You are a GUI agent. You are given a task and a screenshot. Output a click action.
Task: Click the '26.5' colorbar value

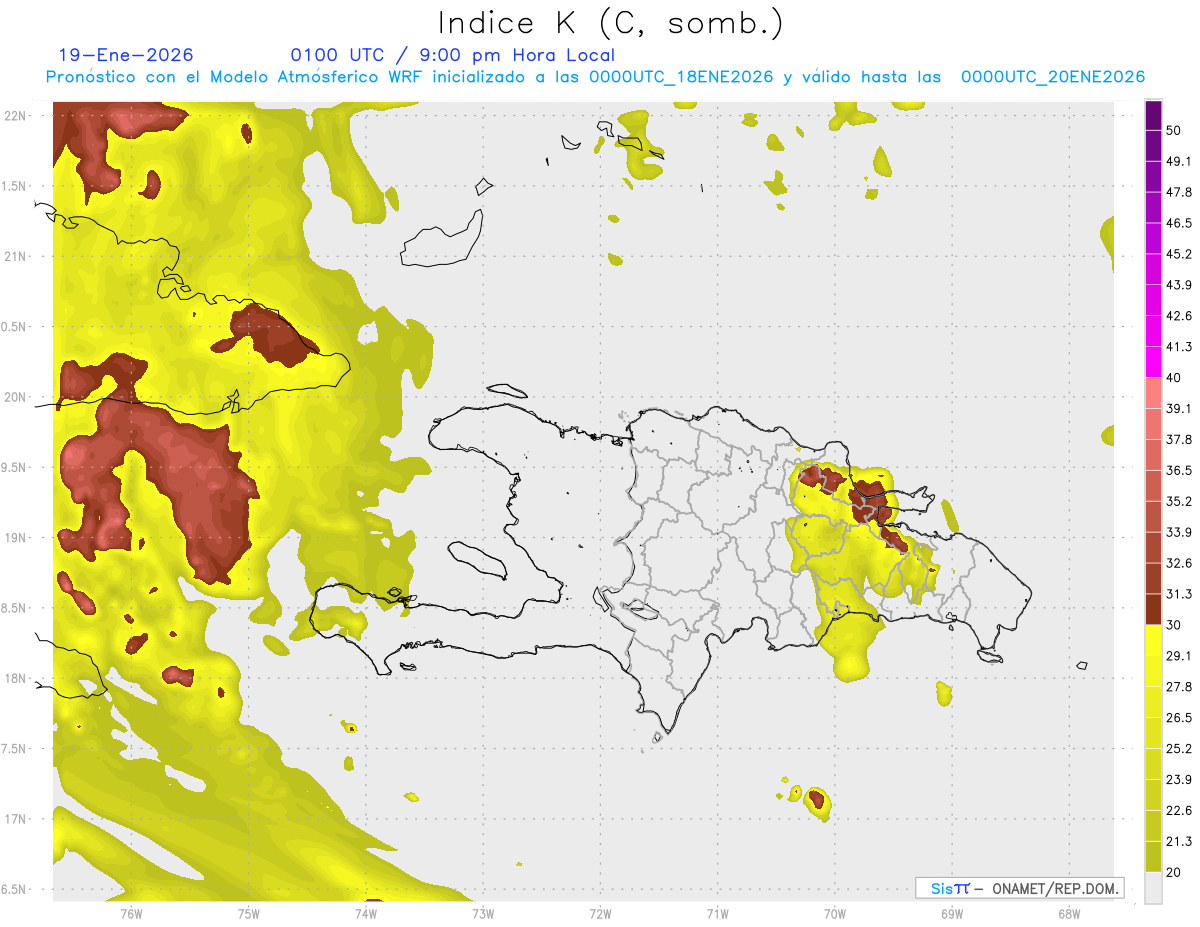(1179, 717)
